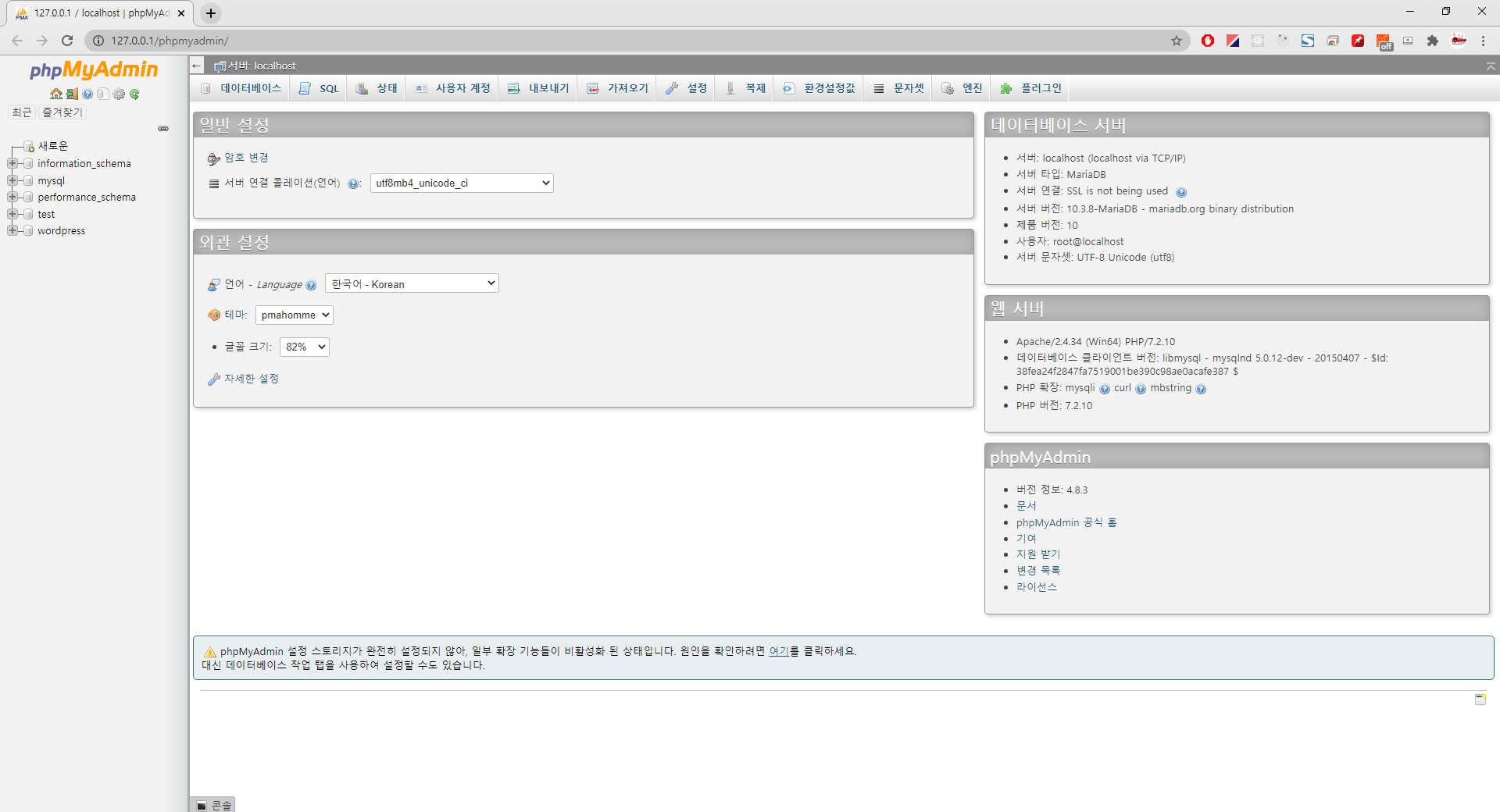Viewport: 1500px width, 812px height.
Task: Reload navigation panel with green refresh icon
Action: coord(134,94)
